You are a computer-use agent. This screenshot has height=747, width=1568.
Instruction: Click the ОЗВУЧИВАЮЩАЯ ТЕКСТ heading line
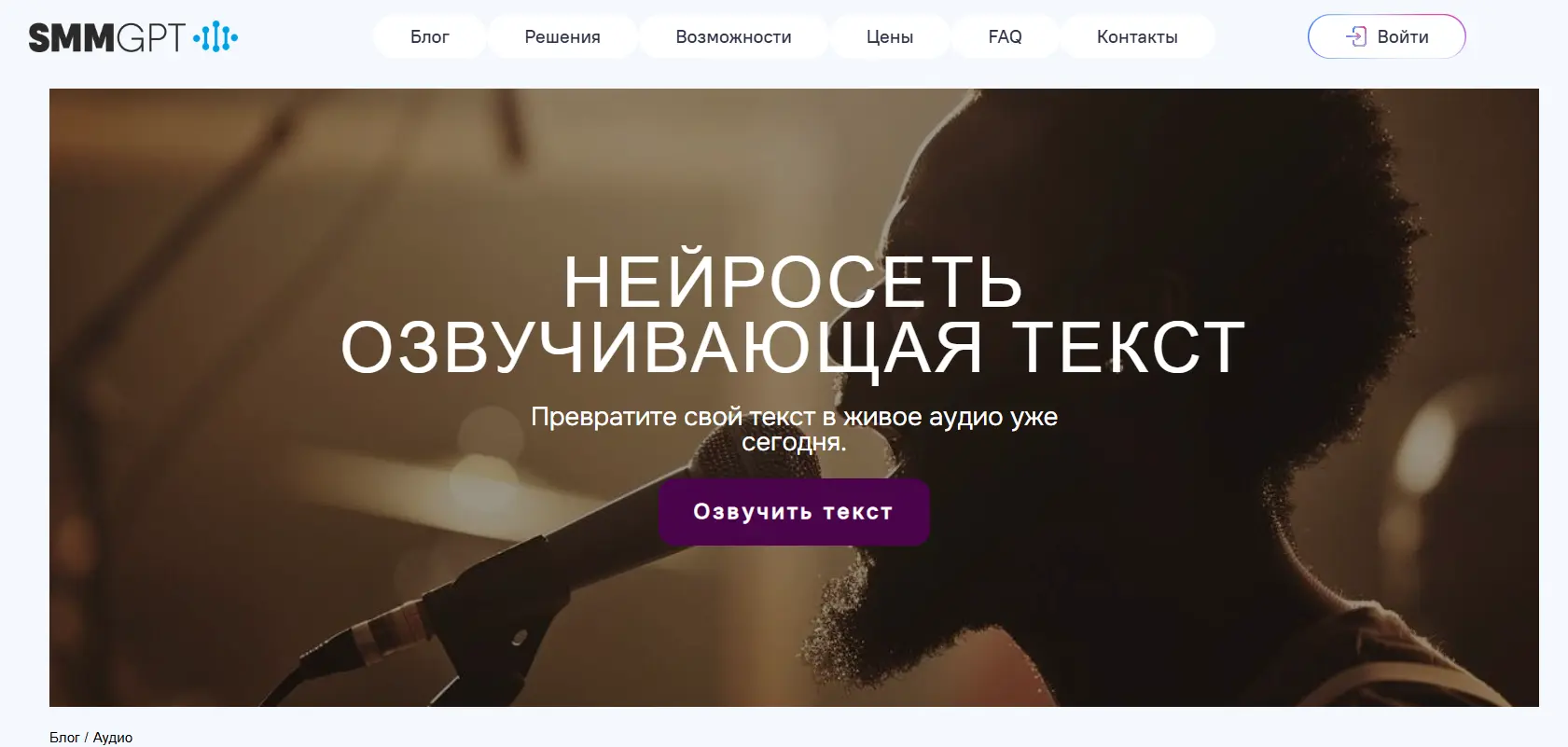tap(793, 348)
